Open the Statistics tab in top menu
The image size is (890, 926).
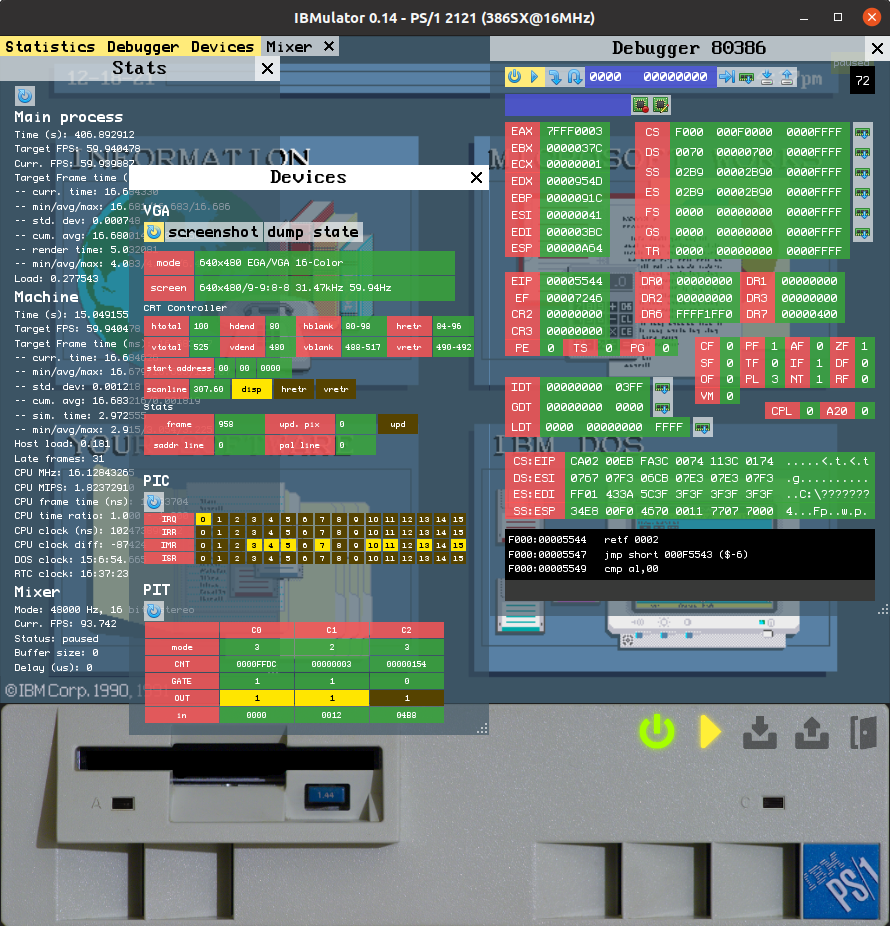pos(50,47)
